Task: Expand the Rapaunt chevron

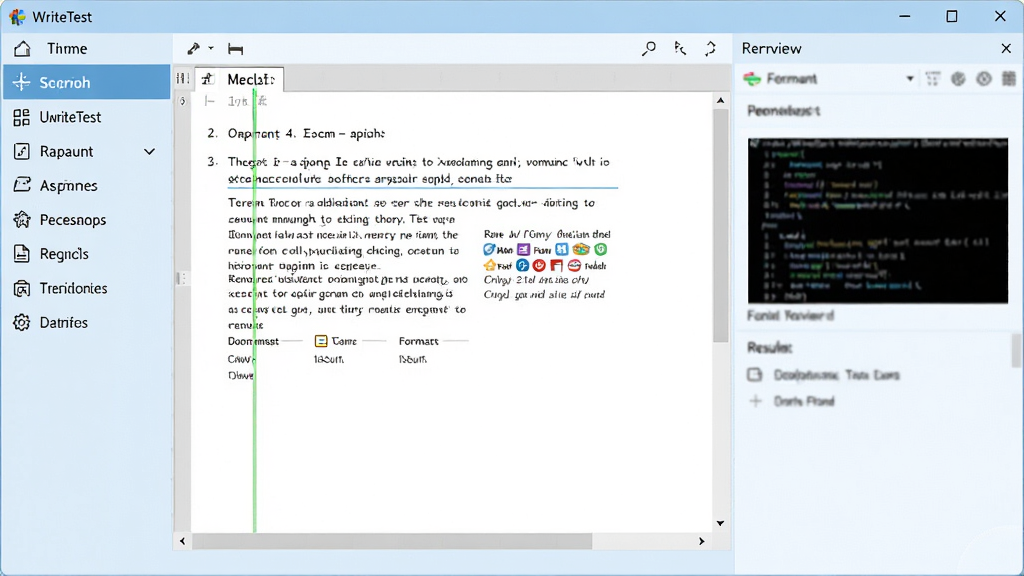Action: click(150, 152)
